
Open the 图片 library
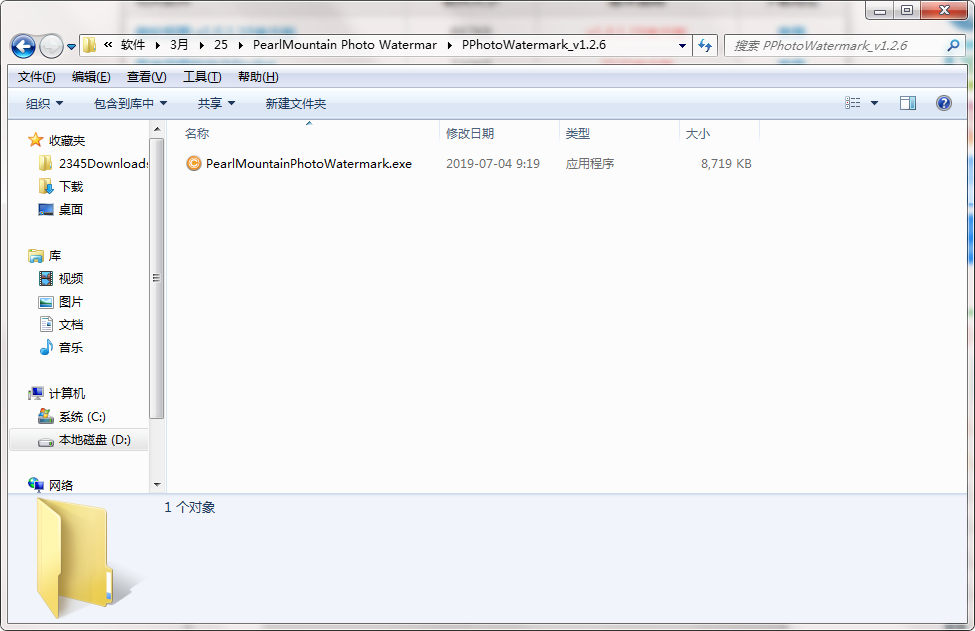pos(70,302)
